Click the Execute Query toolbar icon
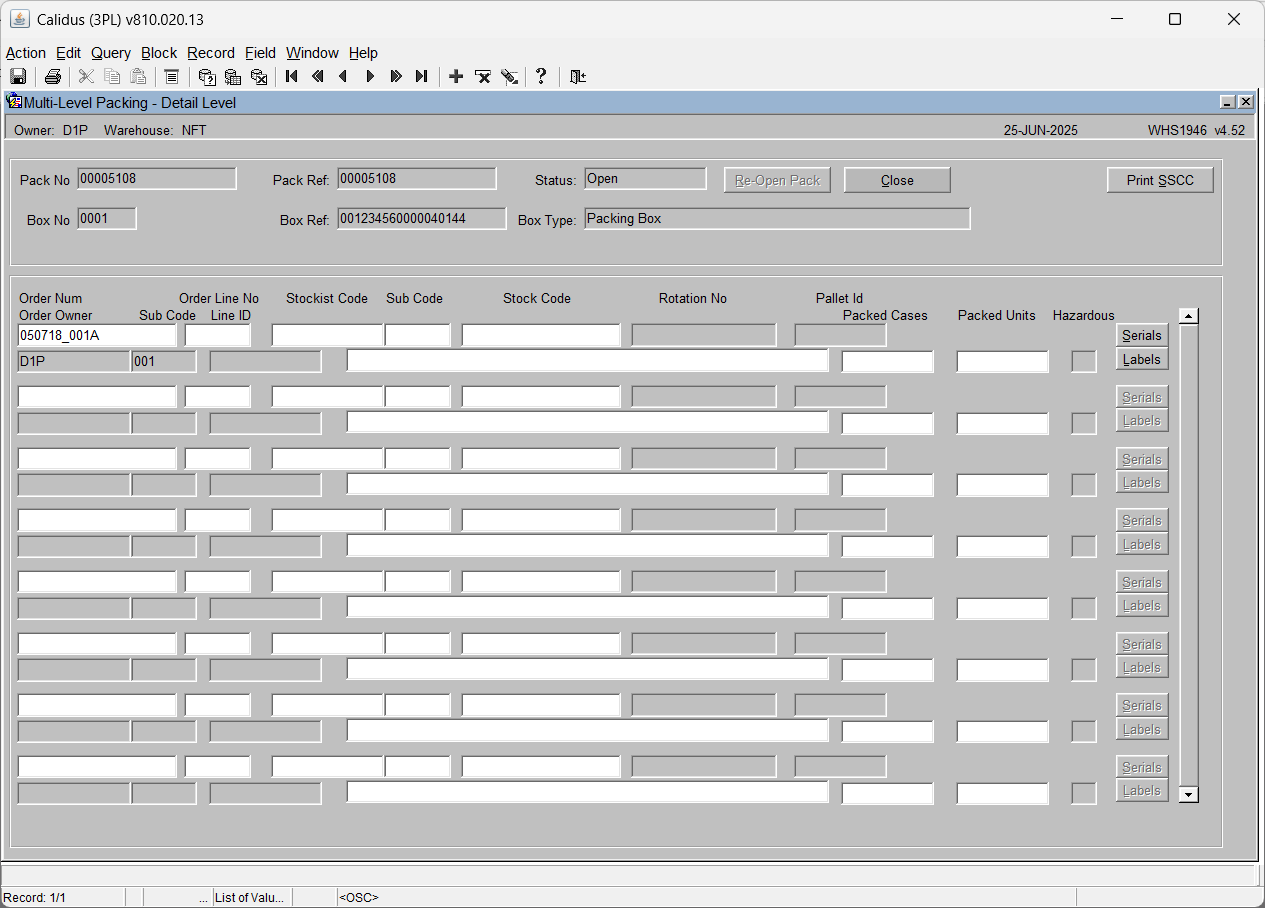This screenshot has width=1265, height=908. (x=233, y=77)
